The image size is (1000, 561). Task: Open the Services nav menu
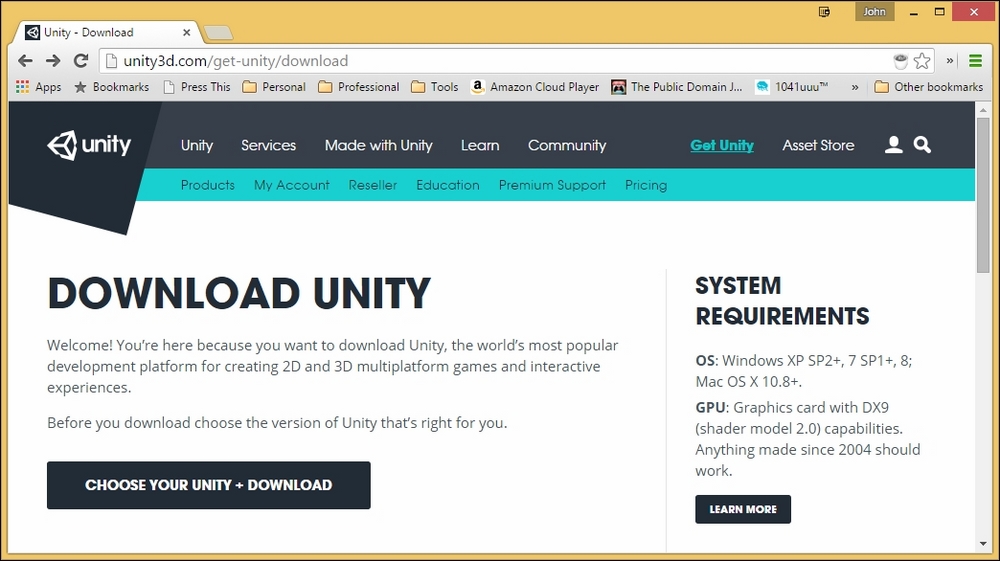click(x=268, y=145)
